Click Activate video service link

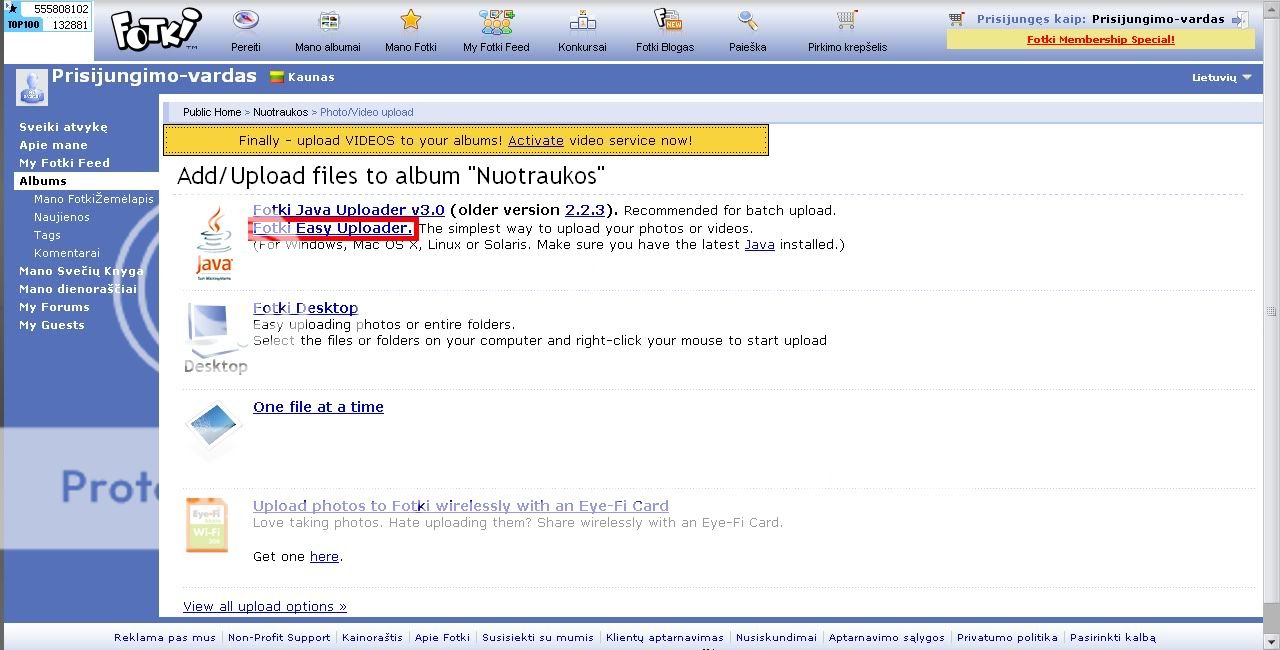click(536, 141)
